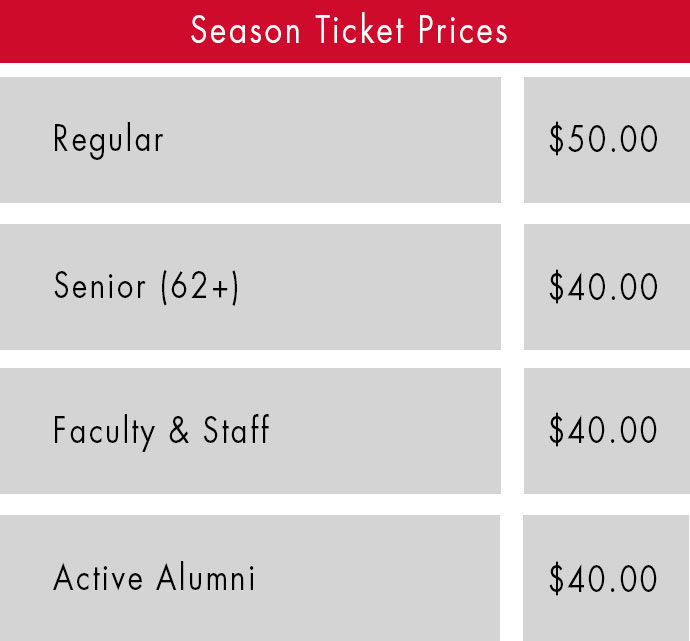Click the word Faculty

[x=104, y=432]
